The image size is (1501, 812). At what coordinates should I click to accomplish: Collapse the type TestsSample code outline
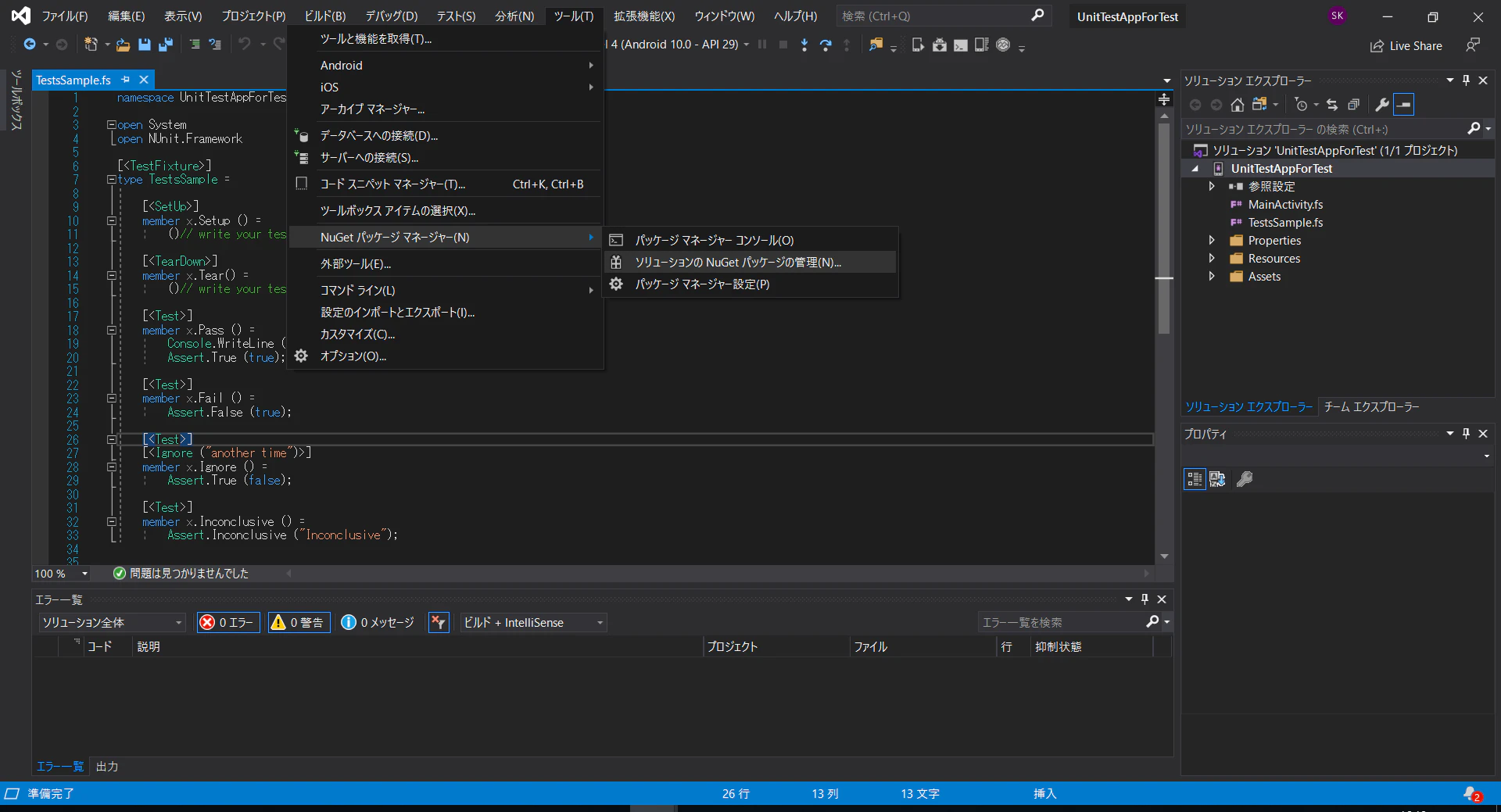(x=112, y=180)
